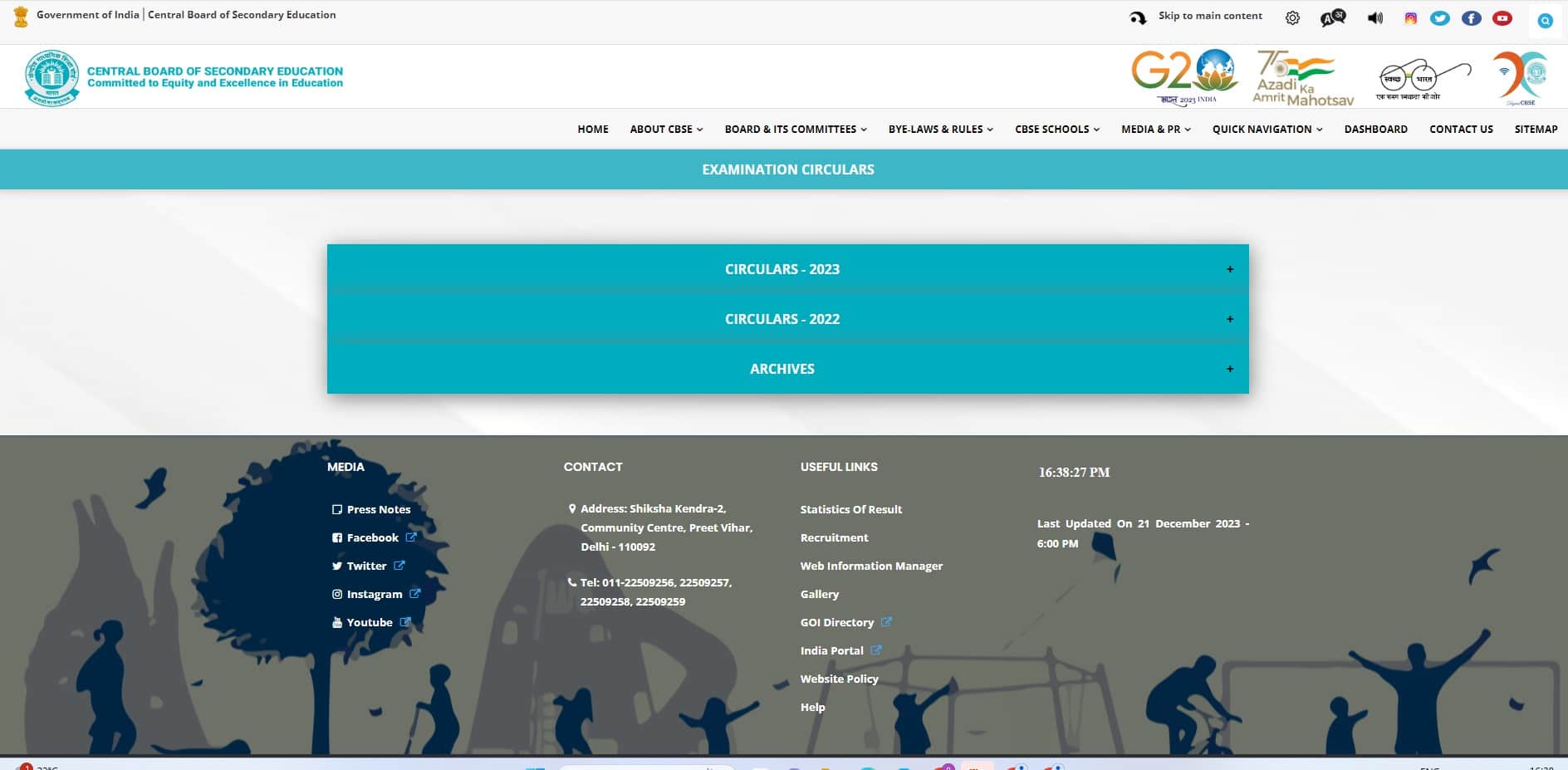This screenshot has width=1568, height=770.
Task: Open the language translation icon
Action: click(1332, 17)
